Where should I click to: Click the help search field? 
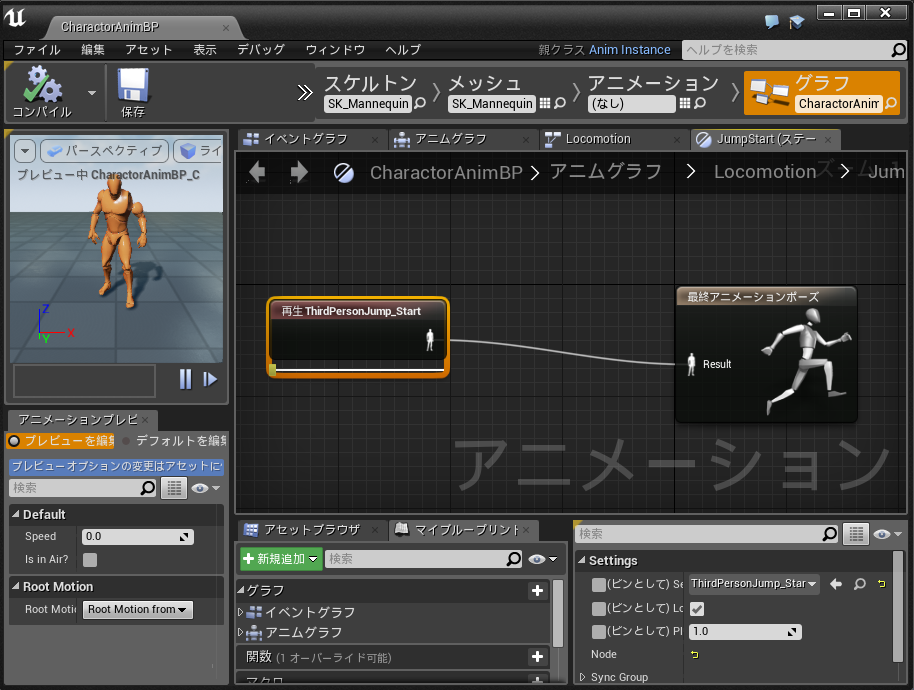(x=787, y=50)
